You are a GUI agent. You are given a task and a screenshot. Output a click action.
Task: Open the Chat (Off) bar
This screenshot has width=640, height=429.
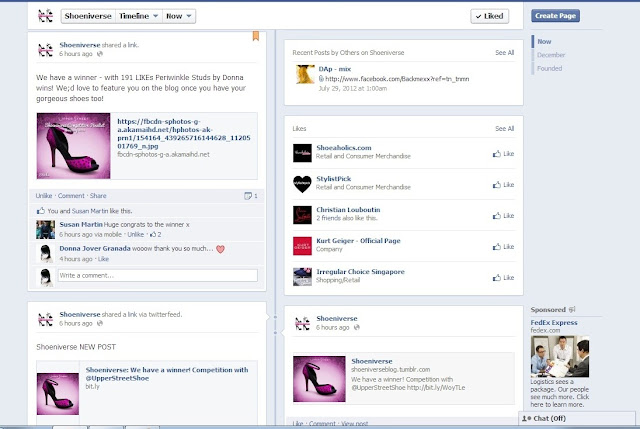coord(577,418)
